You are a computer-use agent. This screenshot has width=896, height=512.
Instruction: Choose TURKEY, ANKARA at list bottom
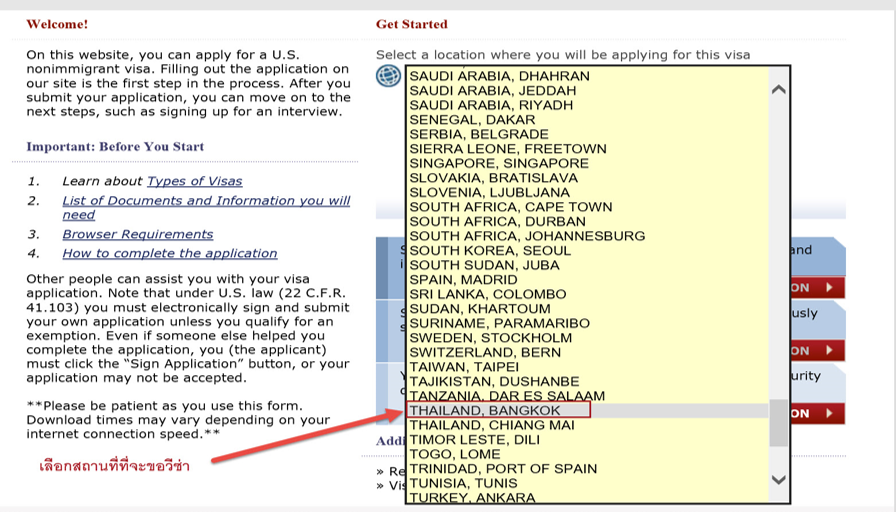click(472, 497)
